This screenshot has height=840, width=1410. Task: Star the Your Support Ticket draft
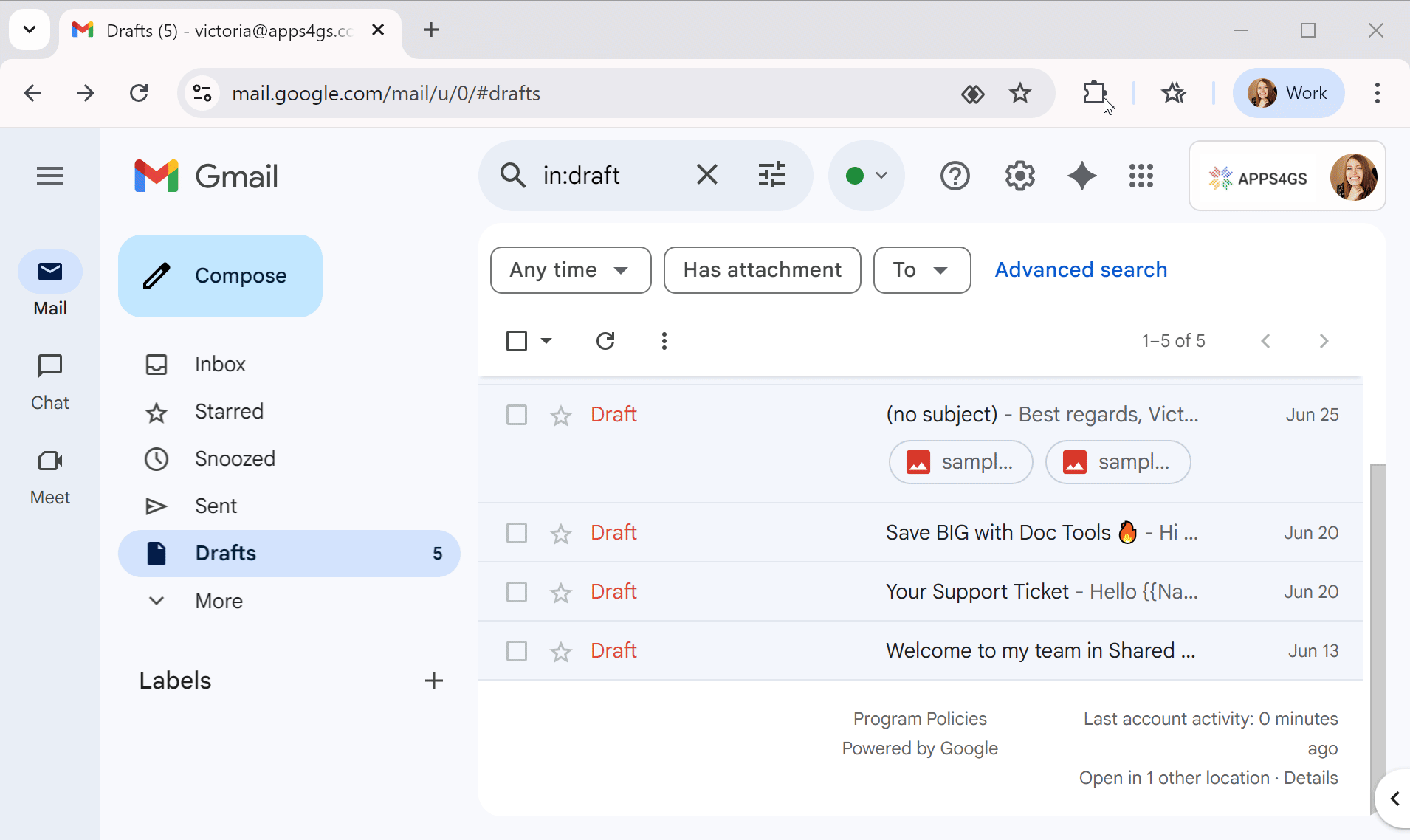[x=561, y=592]
